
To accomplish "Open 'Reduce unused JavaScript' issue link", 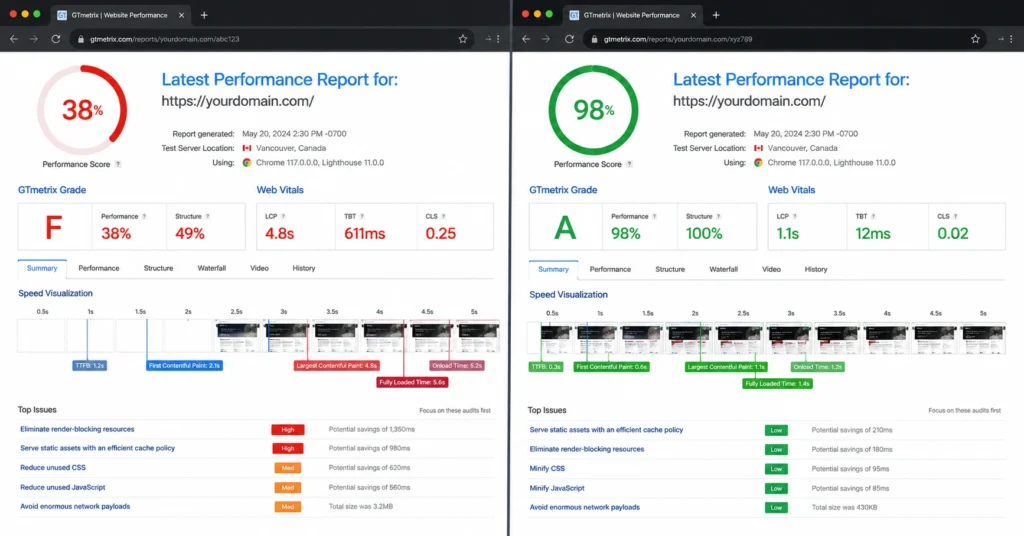I will [63, 487].
